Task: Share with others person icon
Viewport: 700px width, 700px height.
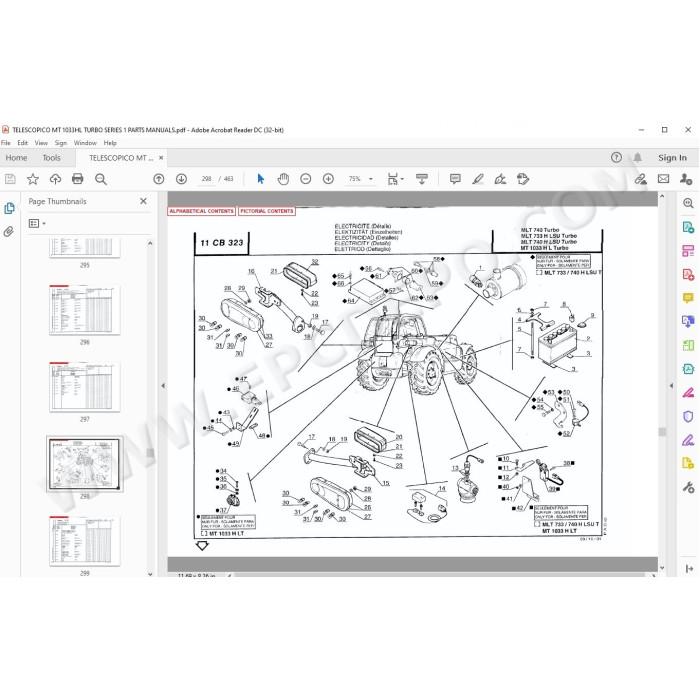Action: click(x=686, y=179)
